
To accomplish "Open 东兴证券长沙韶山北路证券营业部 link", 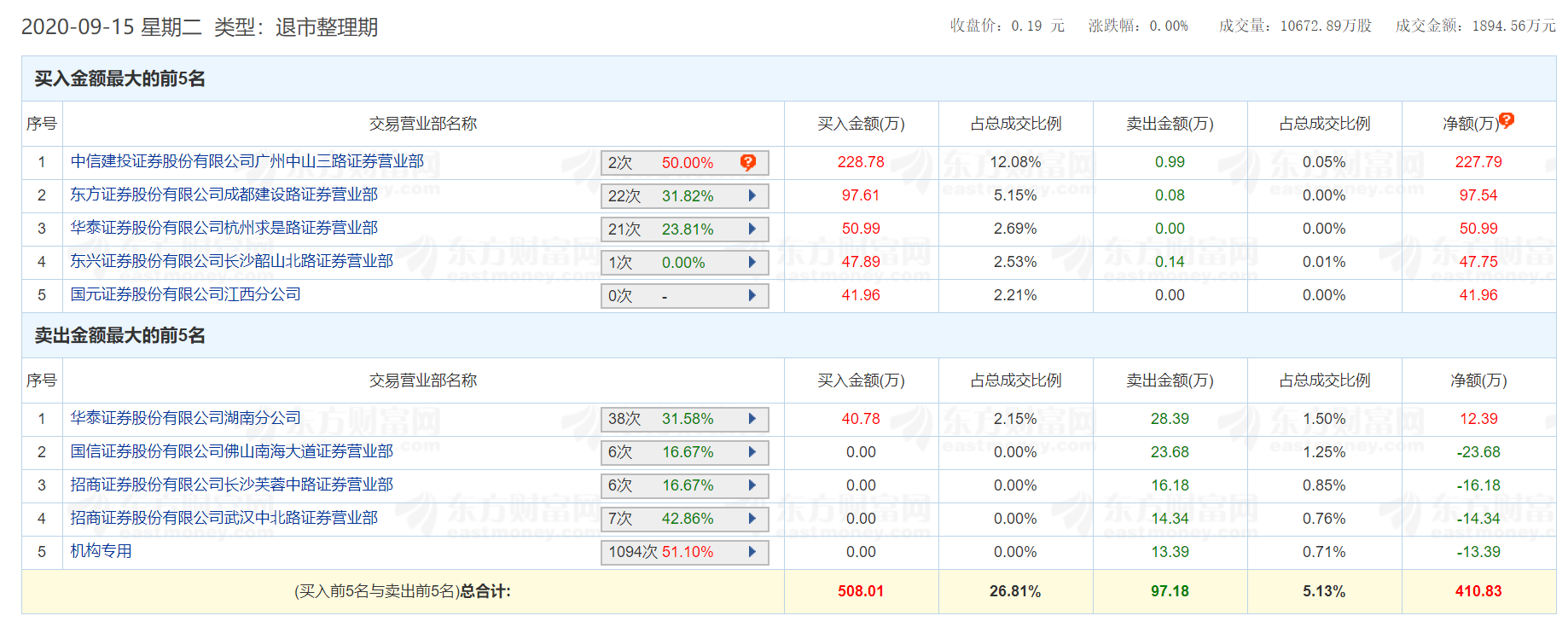I will pyautogui.click(x=231, y=261).
